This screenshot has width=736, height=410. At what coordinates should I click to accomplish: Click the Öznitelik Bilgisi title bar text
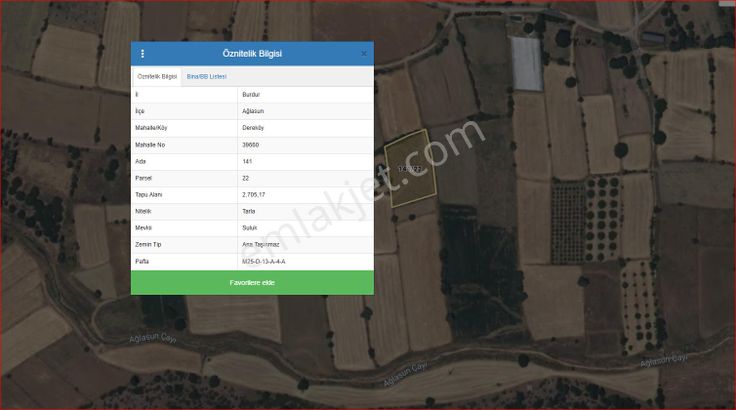pyautogui.click(x=252, y=54)
